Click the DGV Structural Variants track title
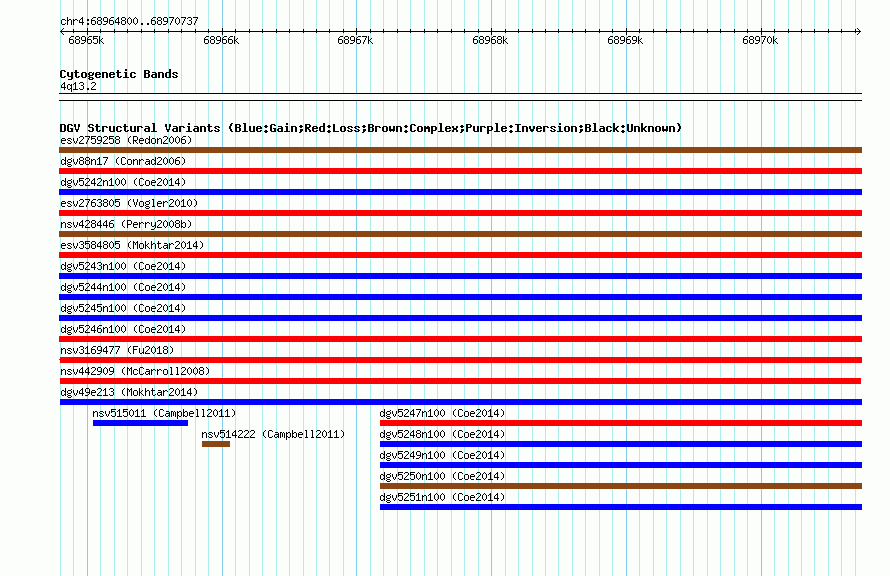890x576 pixels. click(371, 128)
